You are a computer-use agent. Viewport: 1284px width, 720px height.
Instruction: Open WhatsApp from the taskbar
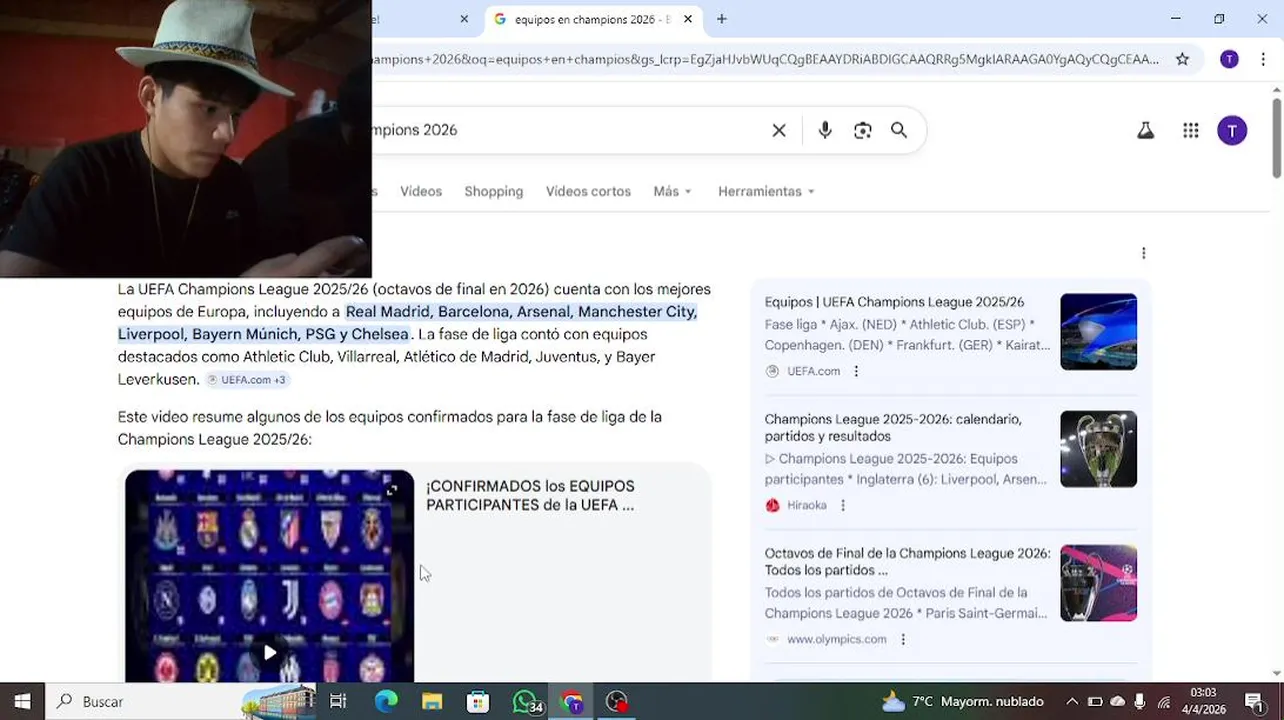[x=526, y=701]
